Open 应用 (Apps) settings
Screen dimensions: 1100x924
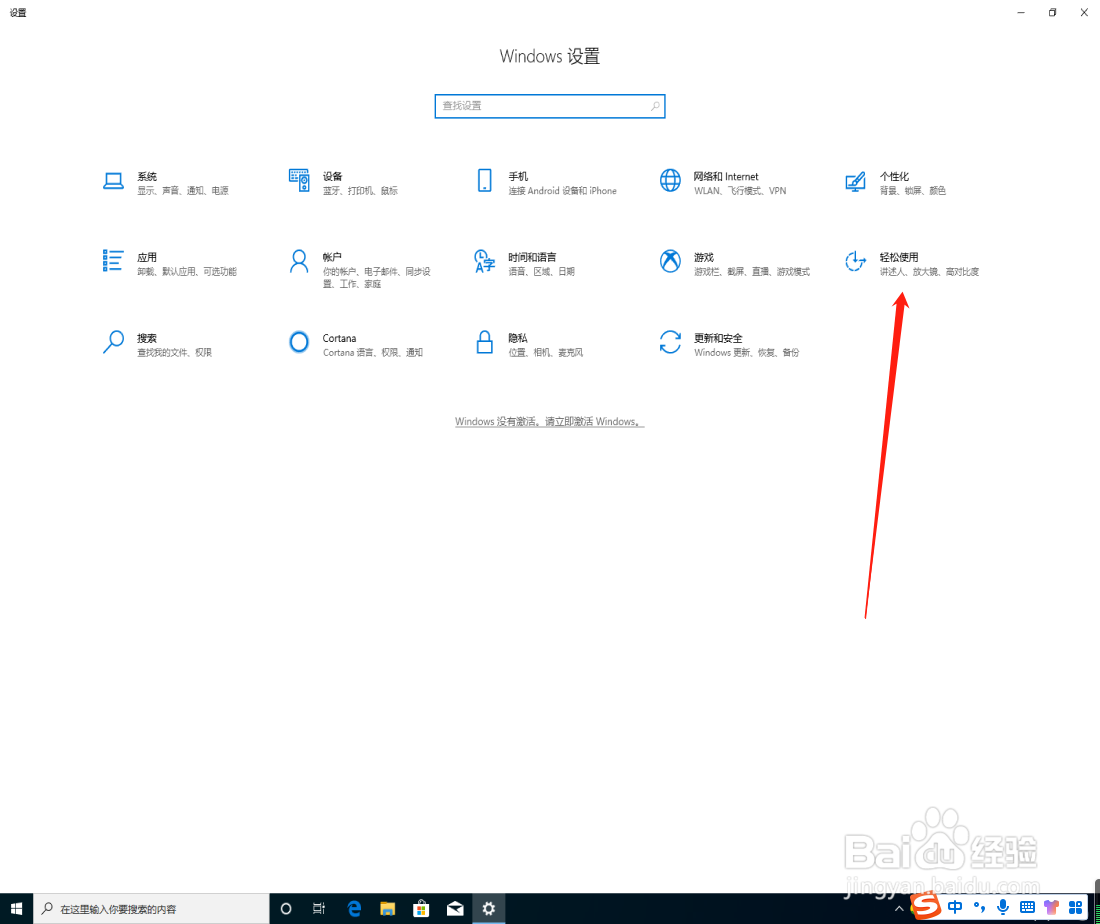pos(146,263)
